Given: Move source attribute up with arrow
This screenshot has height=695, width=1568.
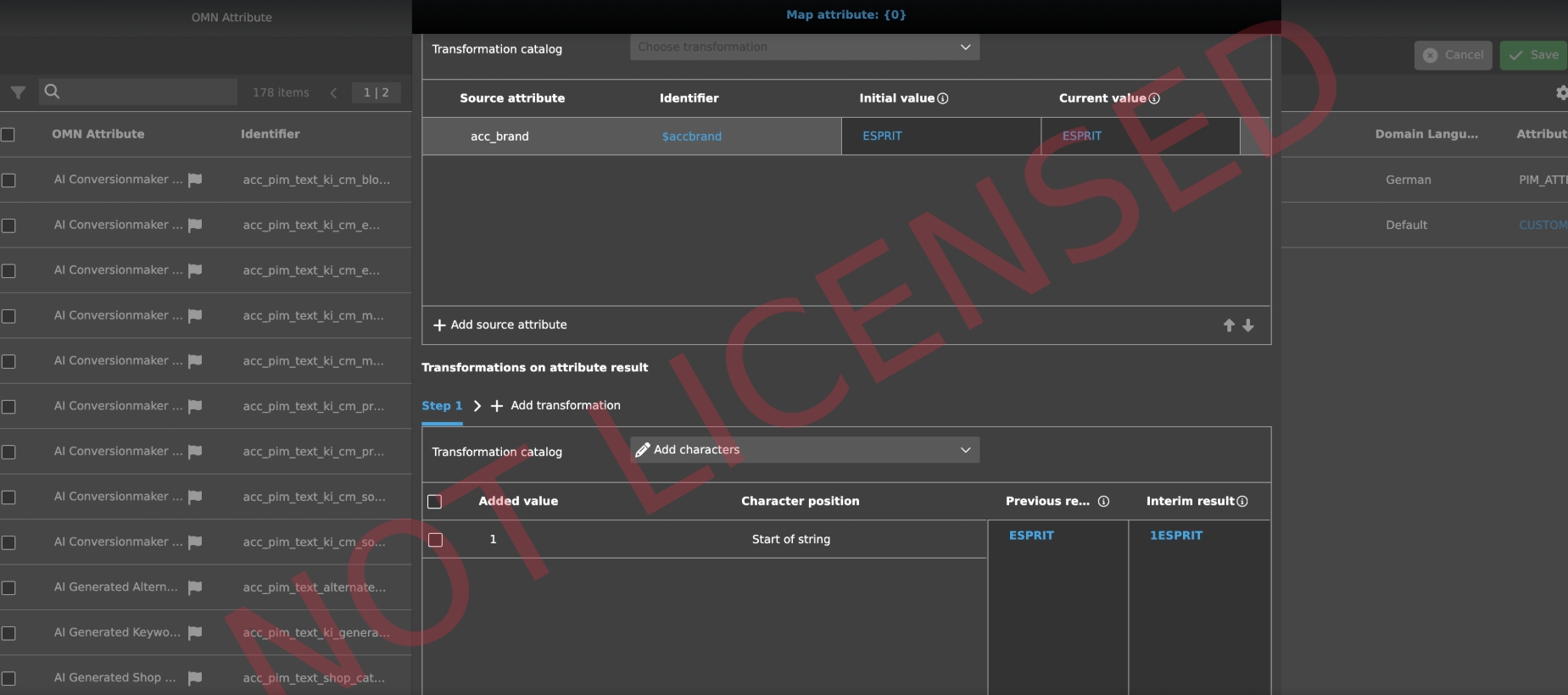Looking at the screenshot, I should [x=1229, y=325].
